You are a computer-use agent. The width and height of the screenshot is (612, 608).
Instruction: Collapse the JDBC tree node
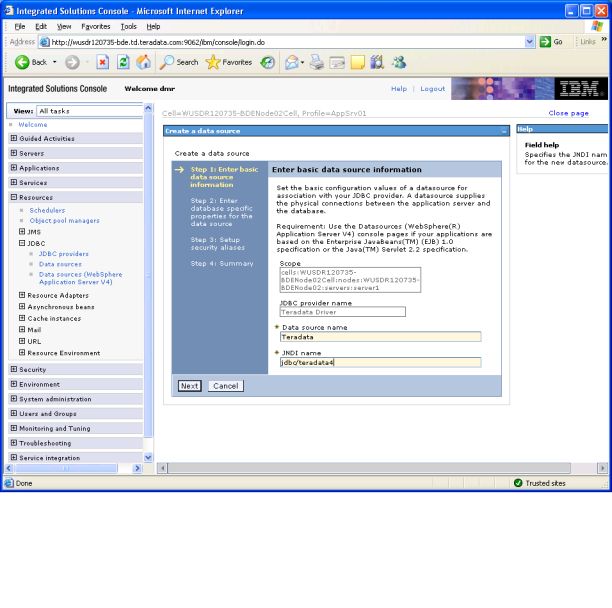pos(22,243)
